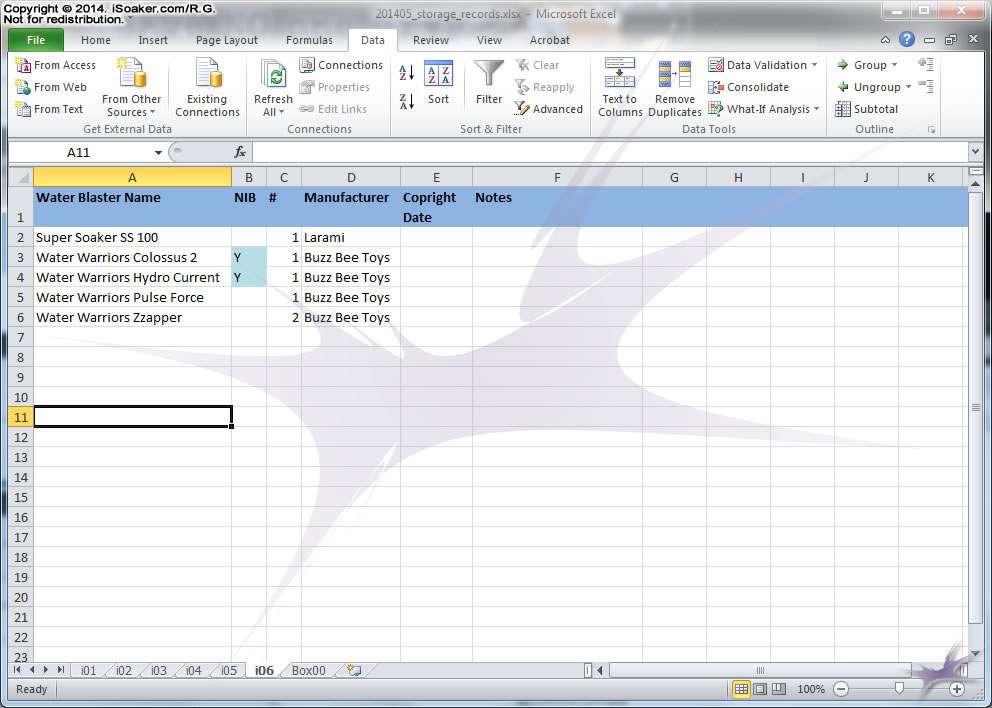Launch Text to Columns wizard

(x=620, y=88)
